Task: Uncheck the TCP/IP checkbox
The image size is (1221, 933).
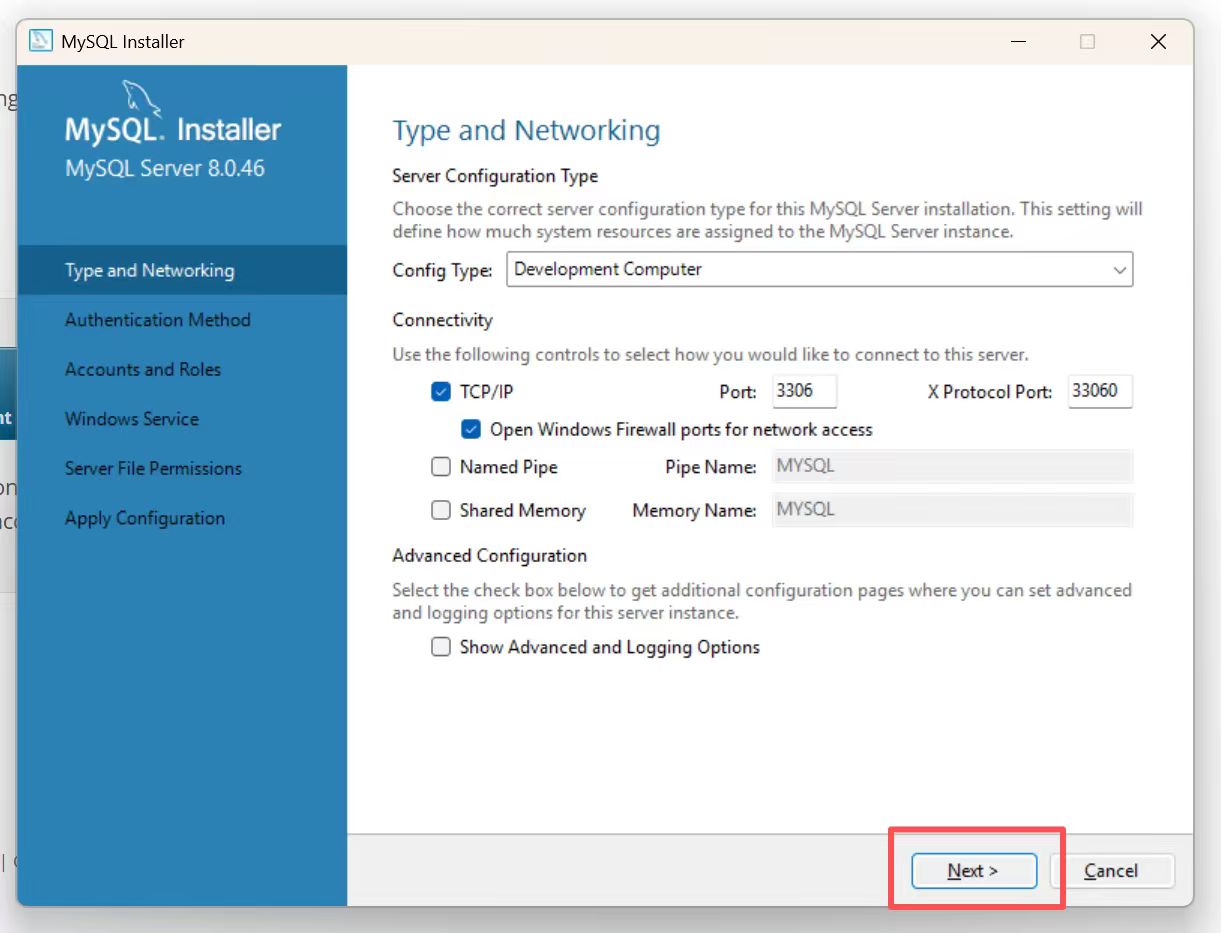Action: tap(441, 392)
